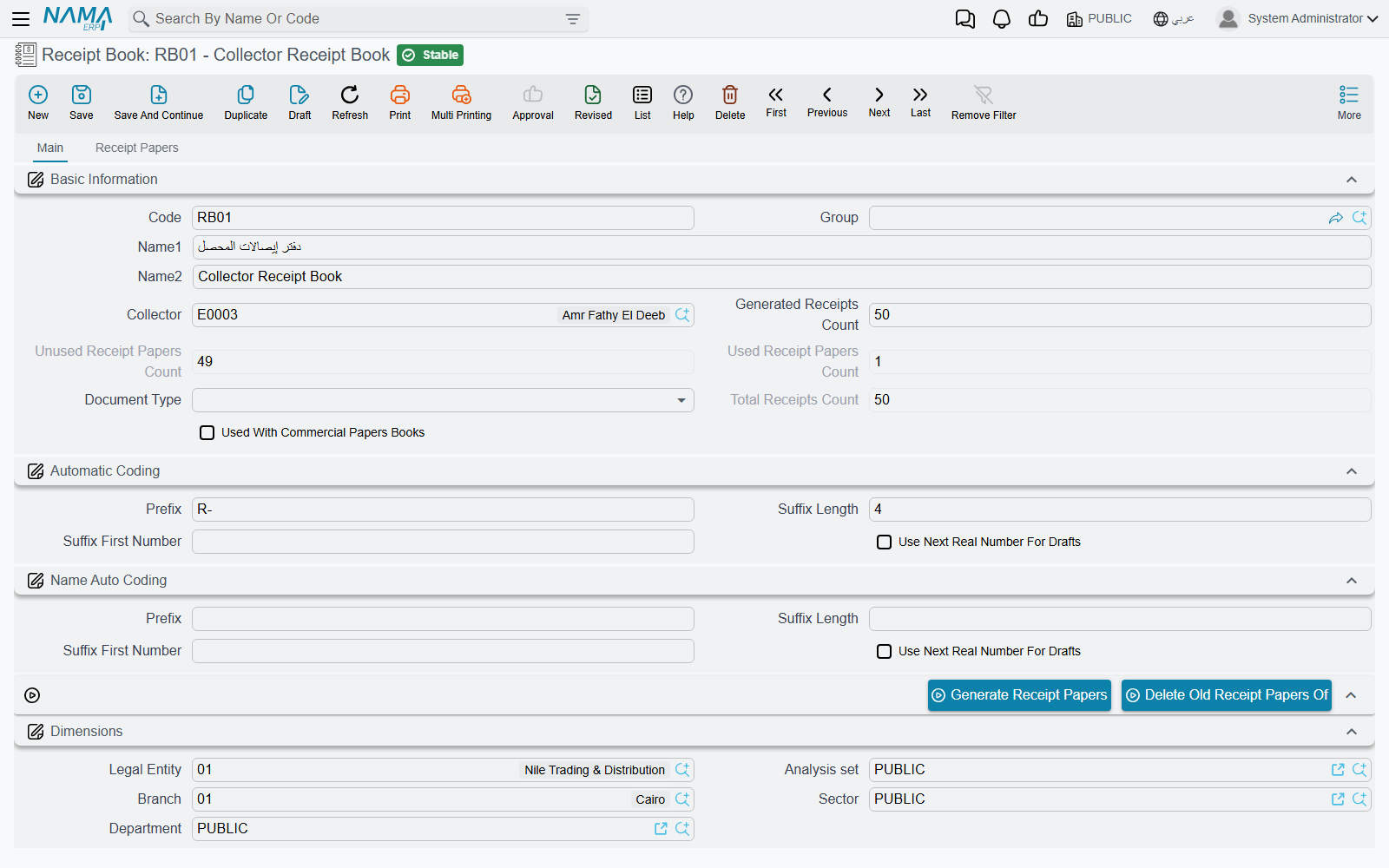Go to the Next record
The height and width of the screenshot is (868, 1389).
(x=879, y=102)
